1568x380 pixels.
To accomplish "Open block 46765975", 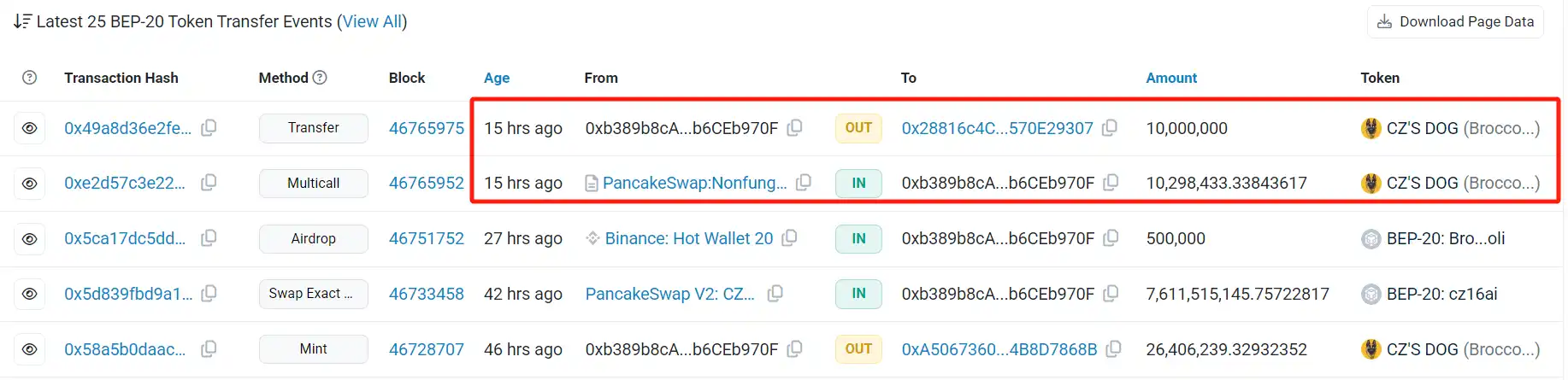I will pos(426,128).
